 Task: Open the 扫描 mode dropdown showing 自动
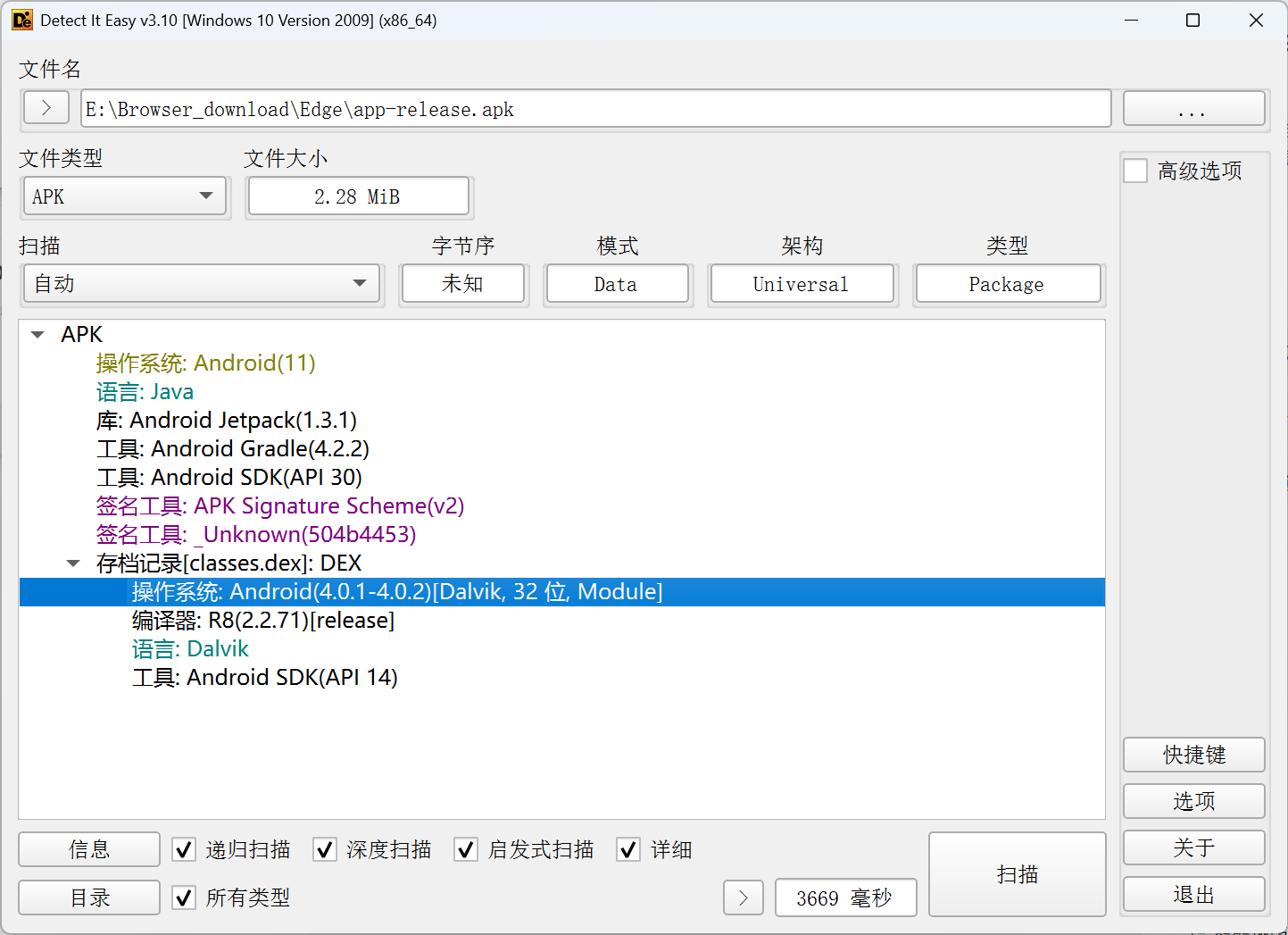click(x=202, y=284)
